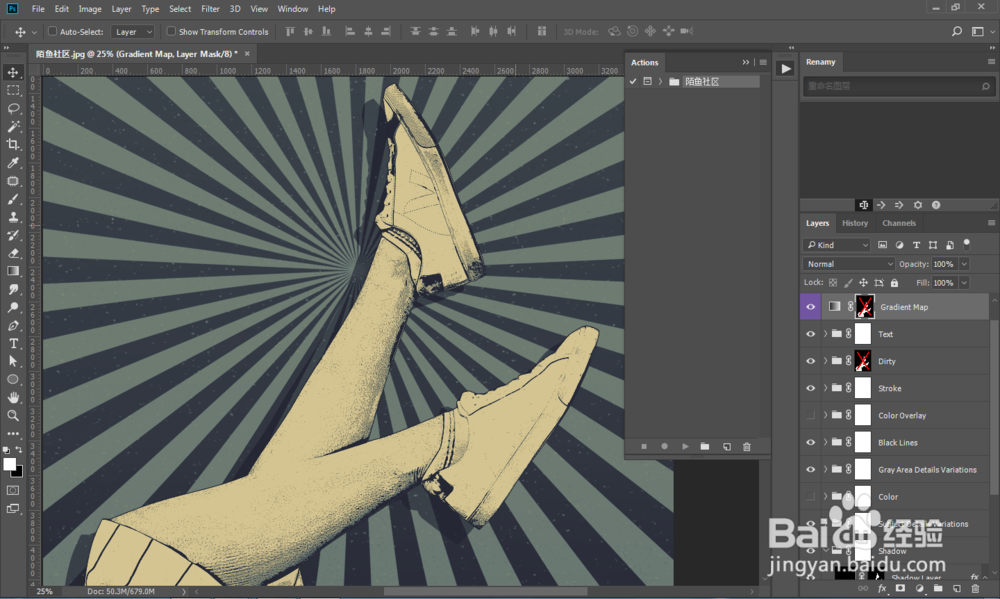This screenshot has height=599, width=1000.
Task: Select the Zoom tool
Action: (x=13, y=415)
